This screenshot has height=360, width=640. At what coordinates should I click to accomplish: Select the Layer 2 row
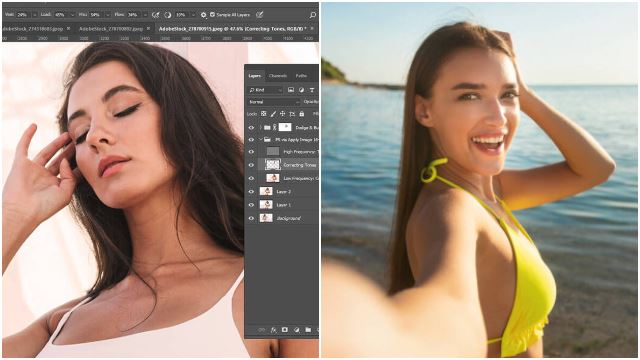283,191
